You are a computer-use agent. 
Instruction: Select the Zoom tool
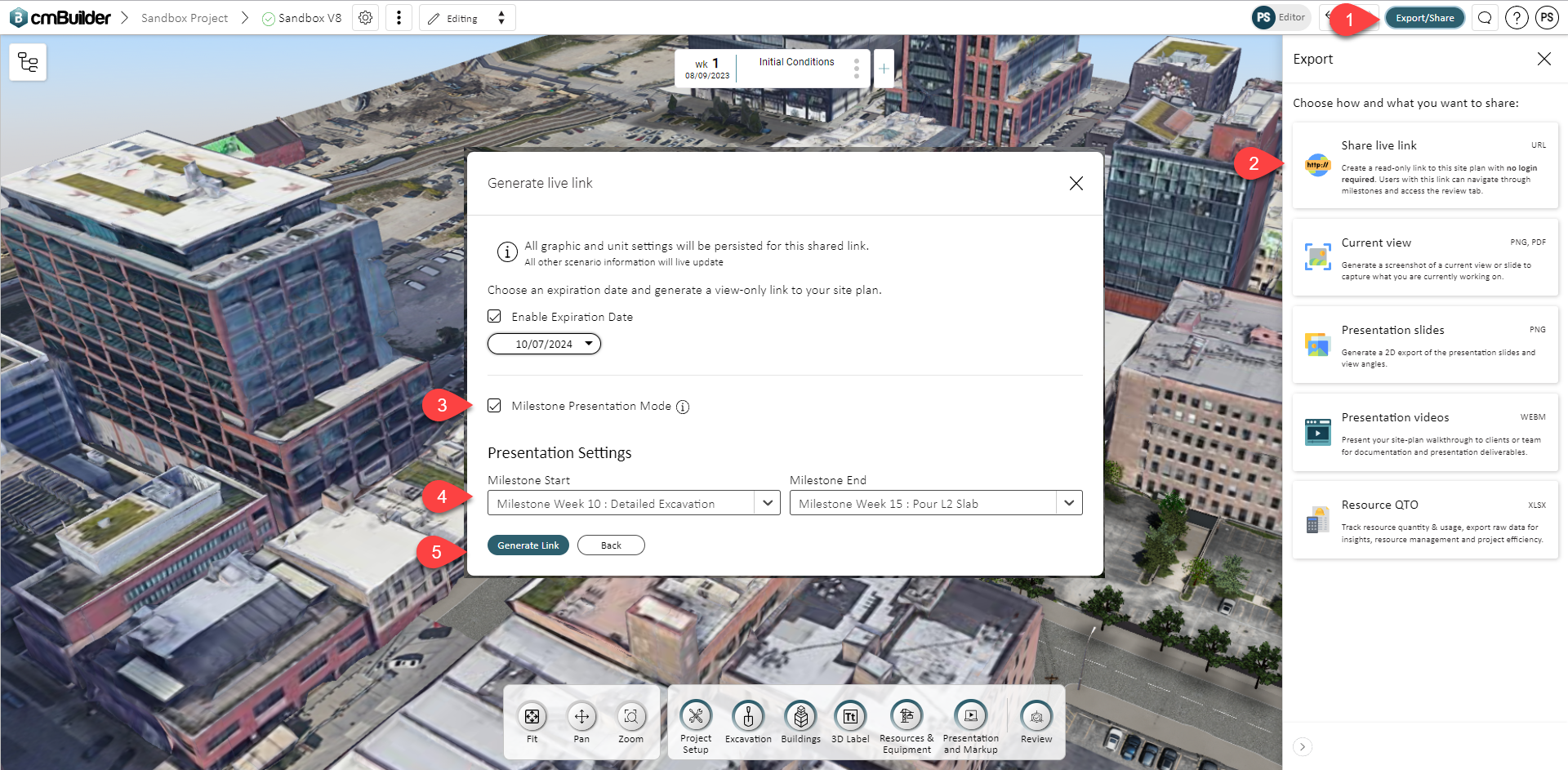pos(630,723)
